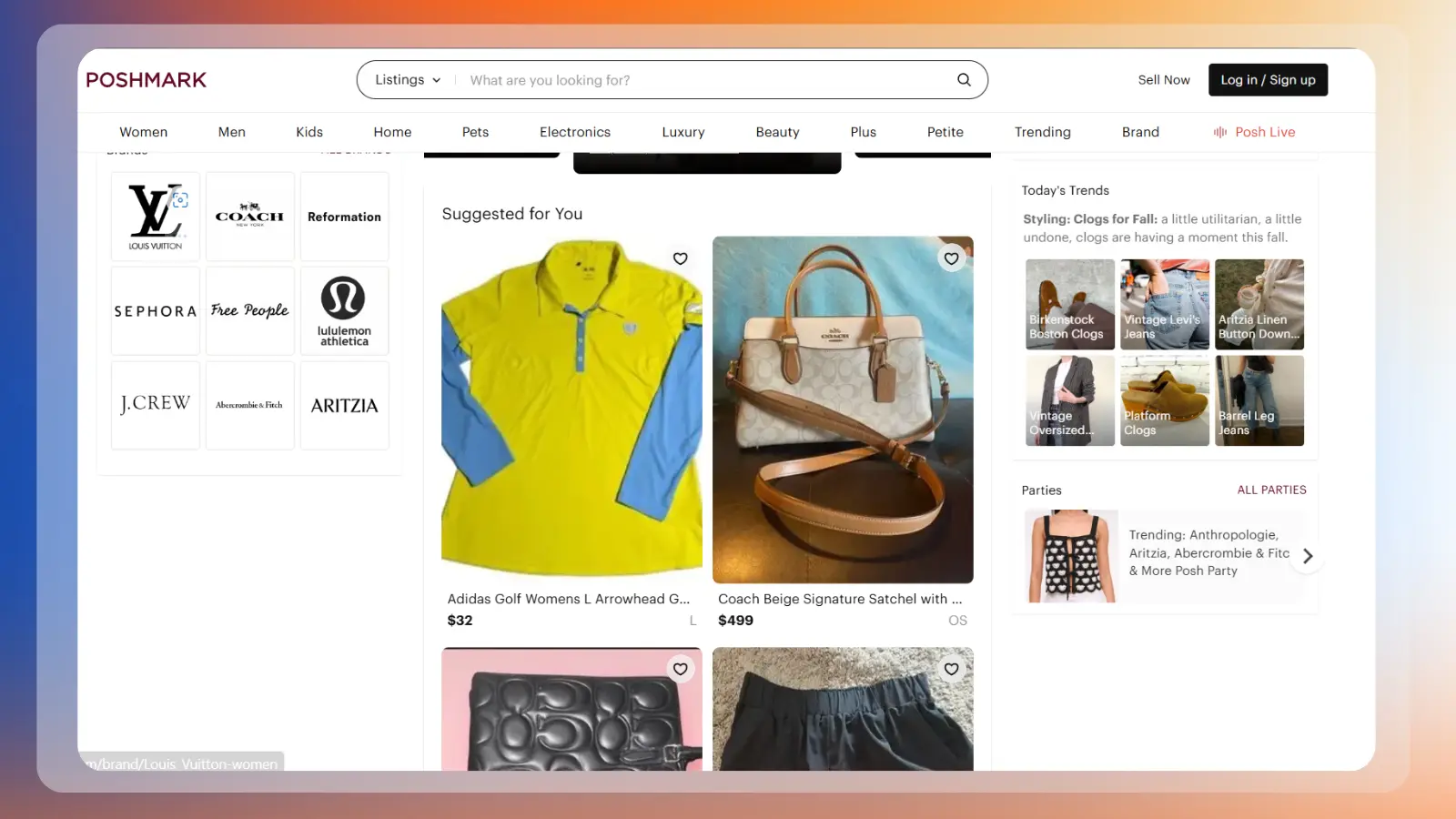Like the Coach Beige Satchel listing heart
The height and width of the screenshot is (819, 1456).
click(x=951, y=258)
